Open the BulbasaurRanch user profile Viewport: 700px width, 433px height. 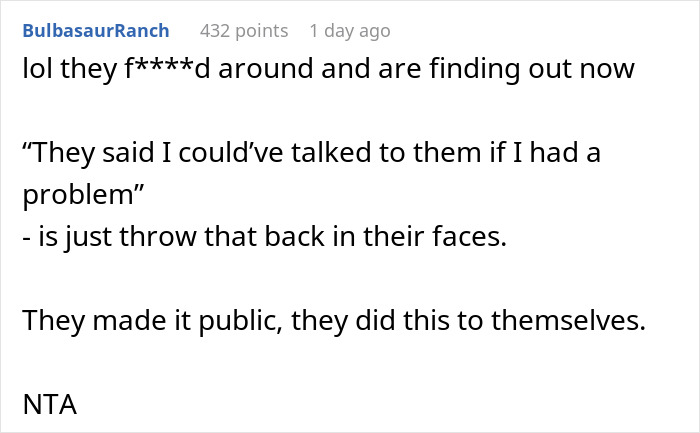point(96,31)
